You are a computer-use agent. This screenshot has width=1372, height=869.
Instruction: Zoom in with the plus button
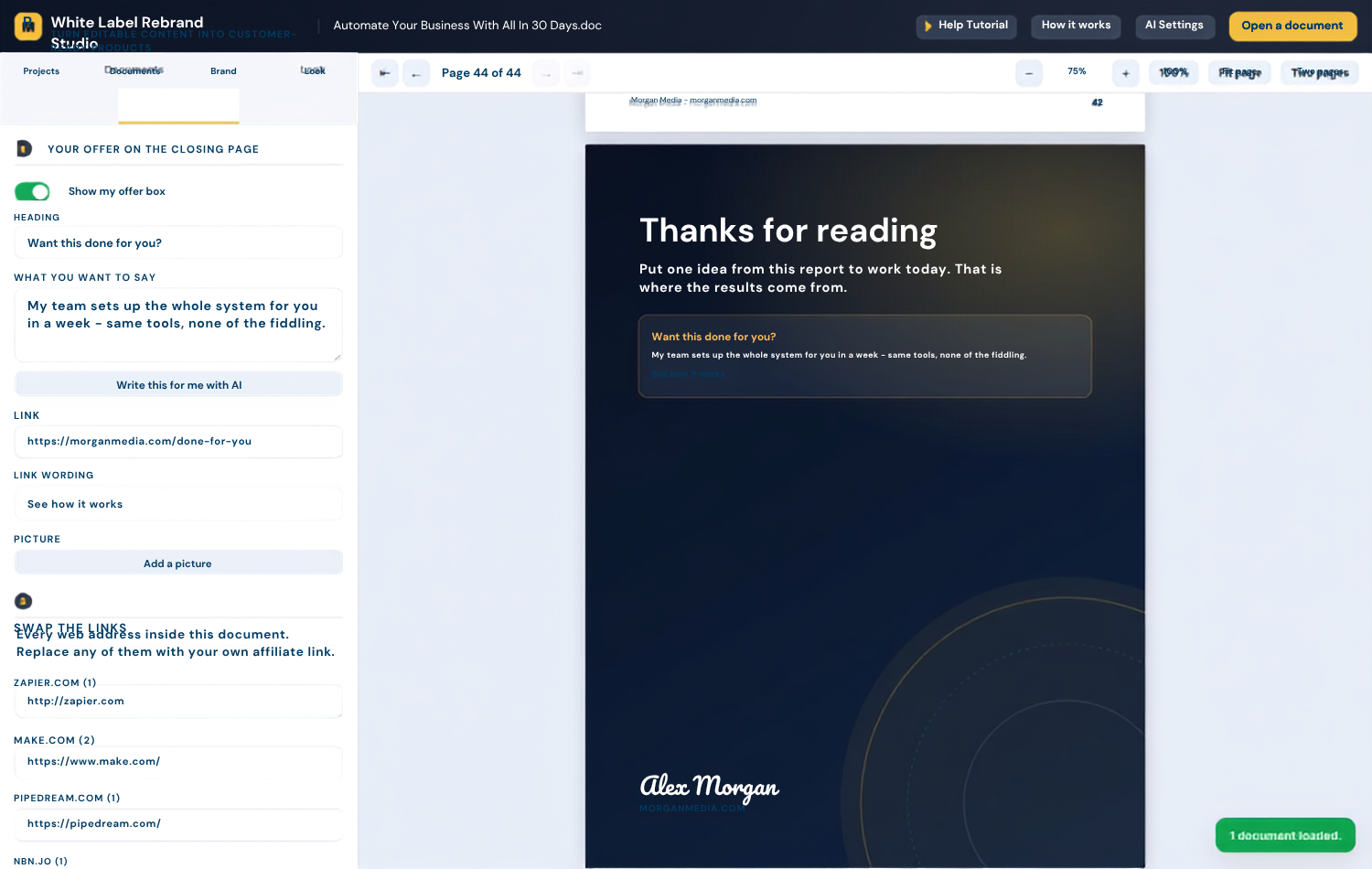1126,73
